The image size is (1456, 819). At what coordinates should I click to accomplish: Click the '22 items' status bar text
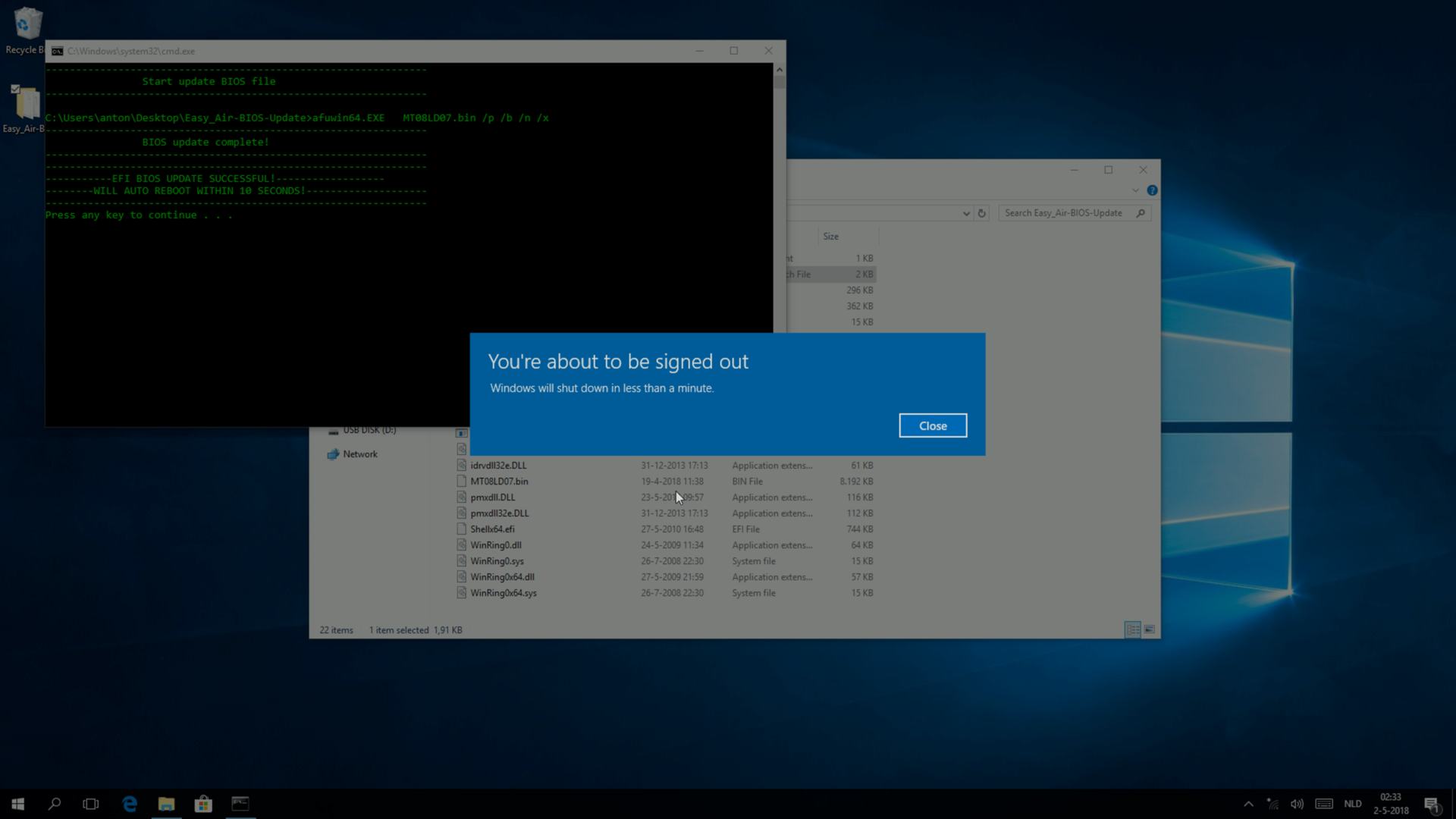(x=336, y=630)
